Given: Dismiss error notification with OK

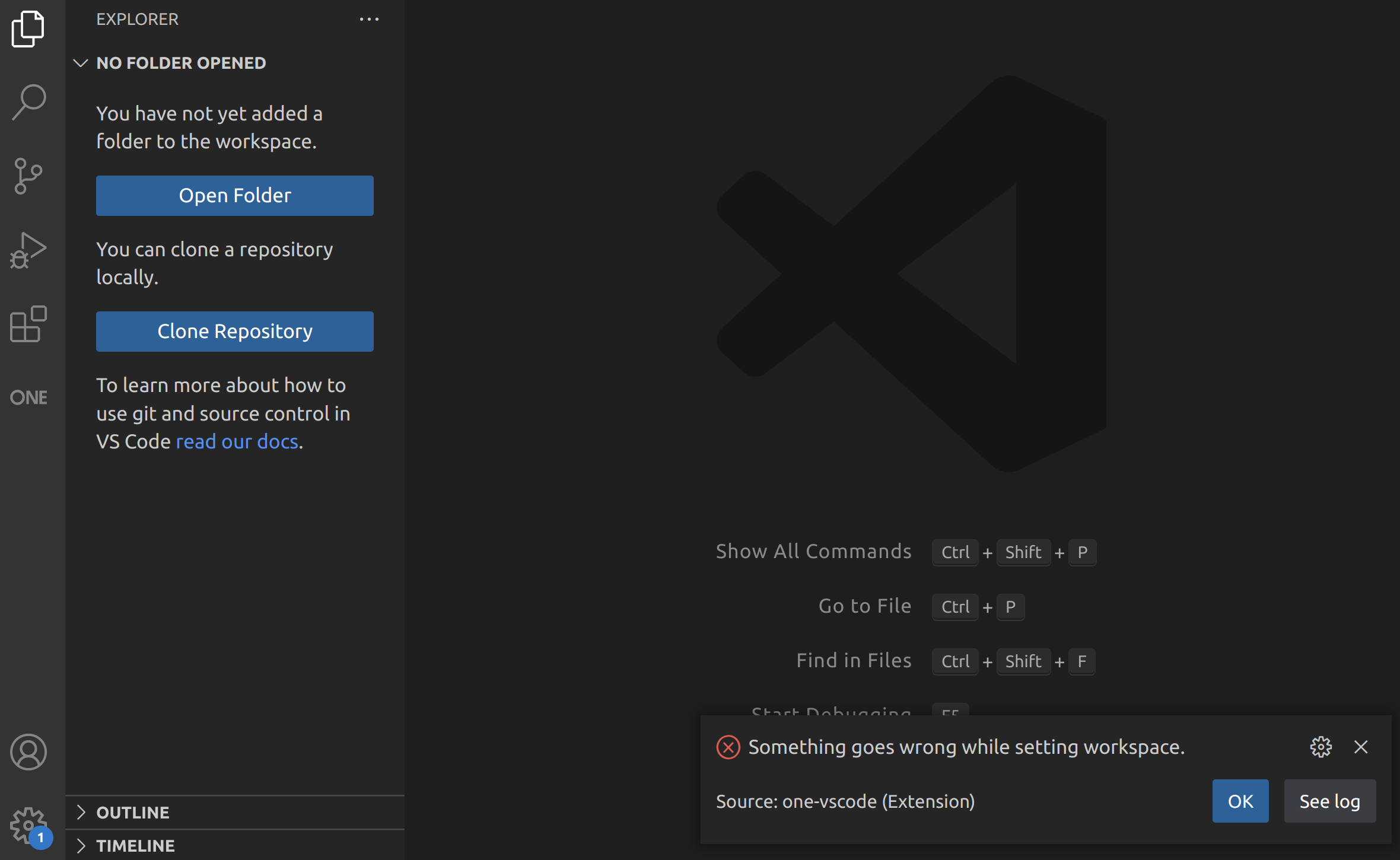Looking at the screenshot, I should pyautogui.click(x=1240, y=801).
